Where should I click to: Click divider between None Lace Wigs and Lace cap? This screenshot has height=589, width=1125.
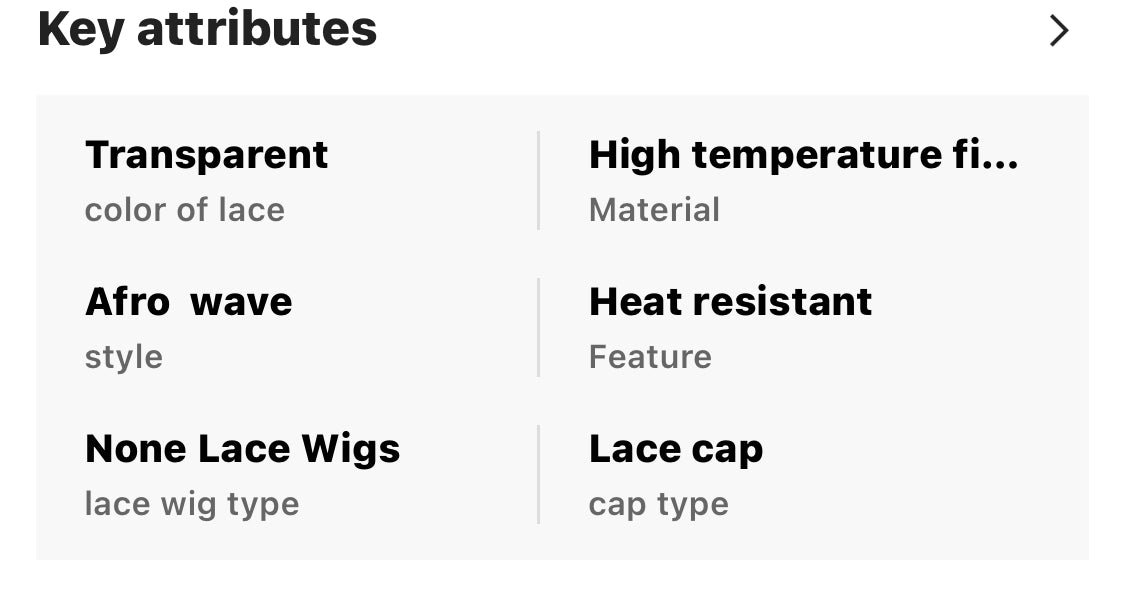pos(539,475)
